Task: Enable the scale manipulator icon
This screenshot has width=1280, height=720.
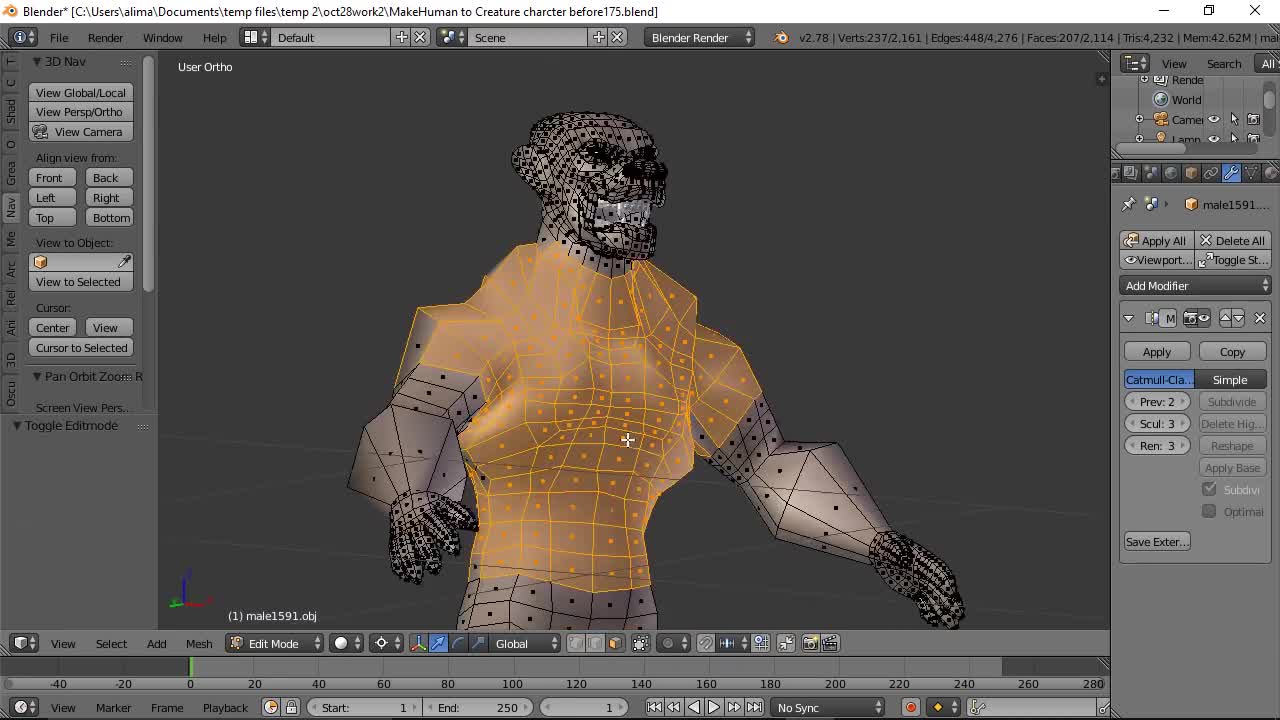Action: click(x=478, y=643)
